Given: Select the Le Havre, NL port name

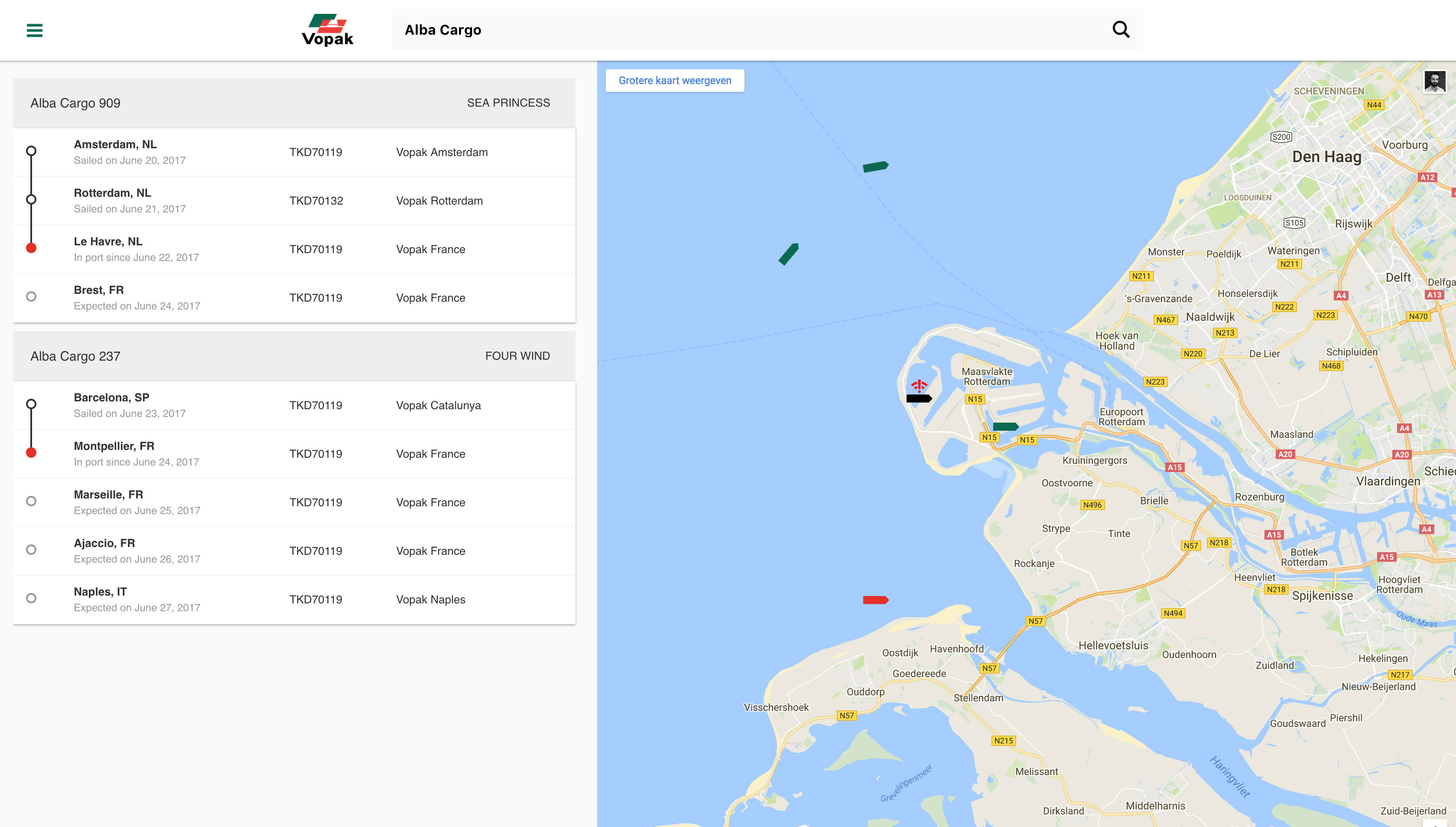Looking at the screenshot, I should pos(108,241).
